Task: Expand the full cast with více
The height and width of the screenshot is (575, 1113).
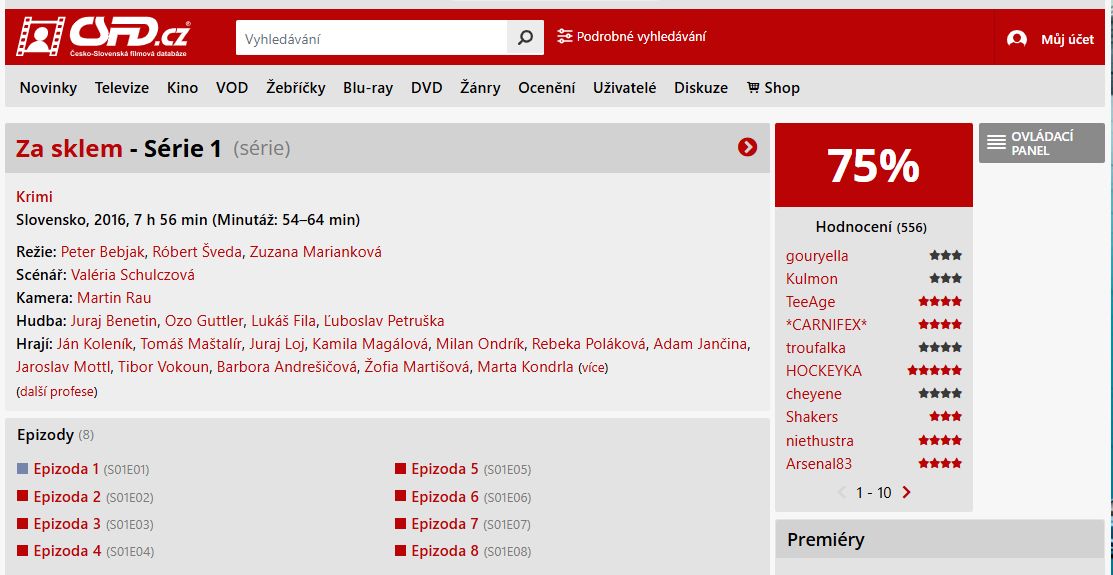Action: tap(594, 368)
